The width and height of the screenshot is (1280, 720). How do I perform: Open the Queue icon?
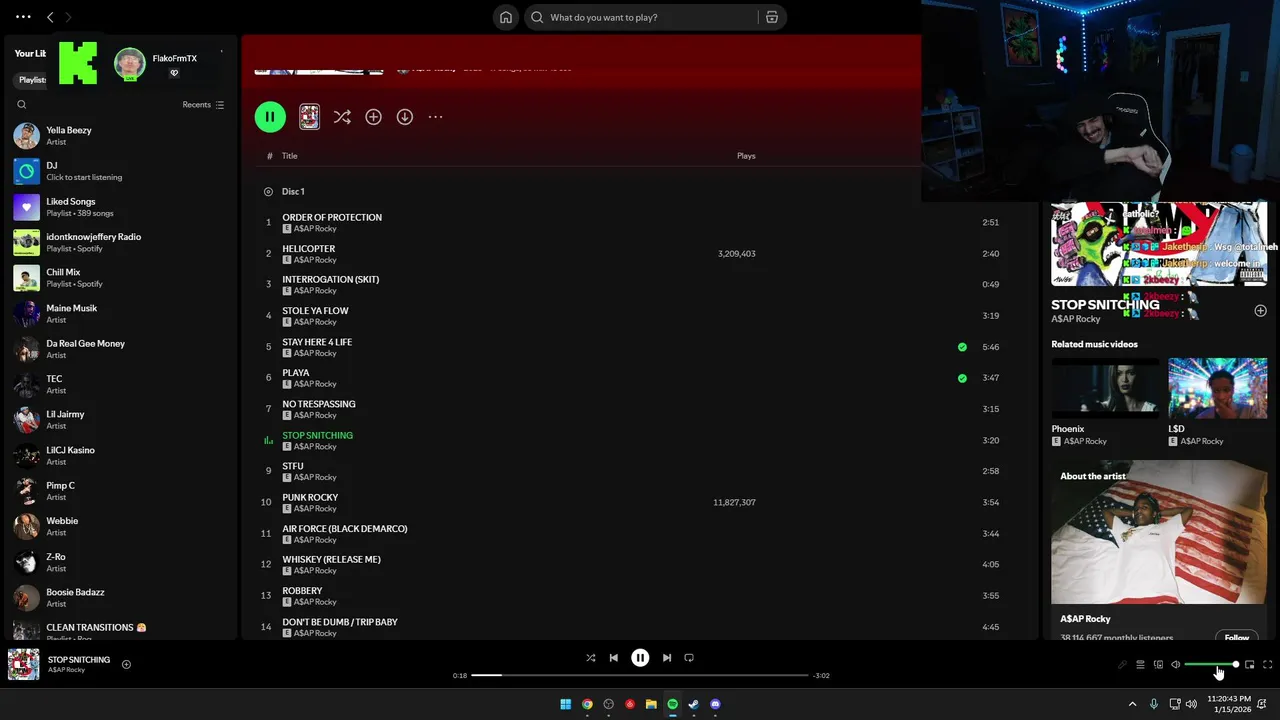pyautogui.click(x=1140, y=665)
